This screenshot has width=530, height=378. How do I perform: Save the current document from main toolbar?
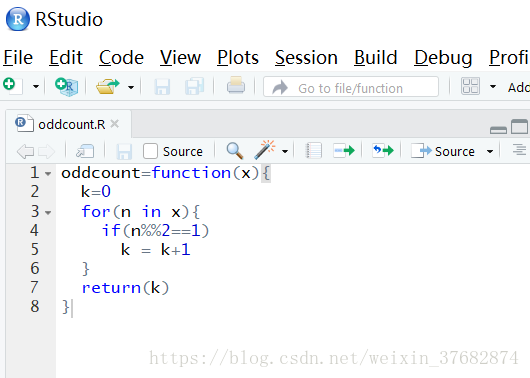coord(162,87)
